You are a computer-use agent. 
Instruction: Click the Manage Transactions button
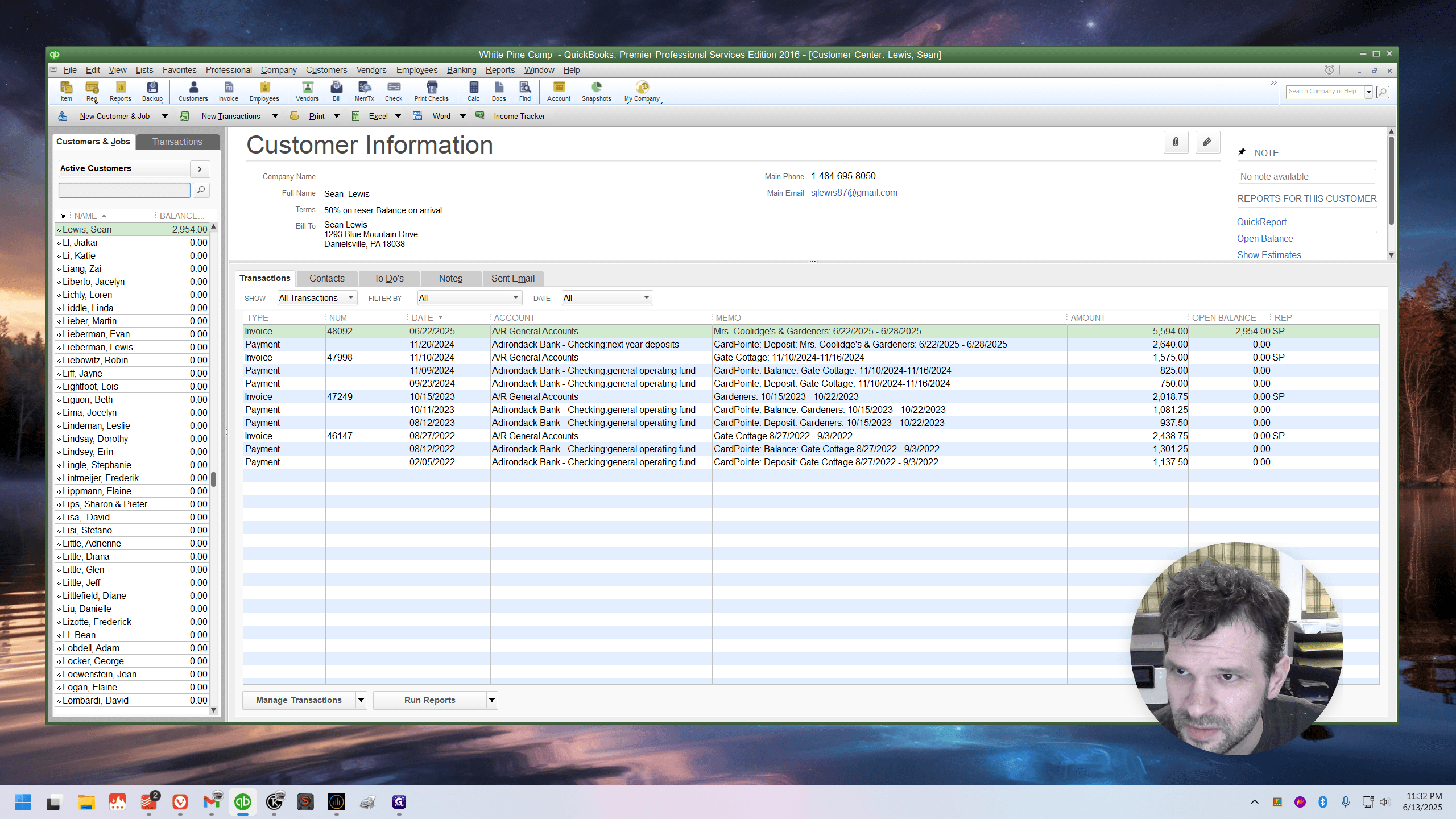pyautogui.click(x=299, y=700)
